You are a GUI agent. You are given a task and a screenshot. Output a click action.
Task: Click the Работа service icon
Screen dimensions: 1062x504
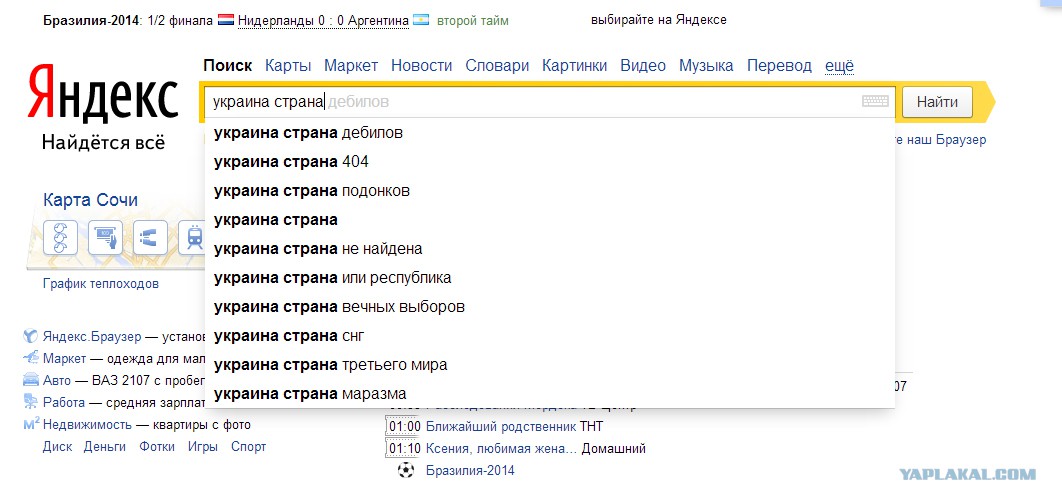30,402
